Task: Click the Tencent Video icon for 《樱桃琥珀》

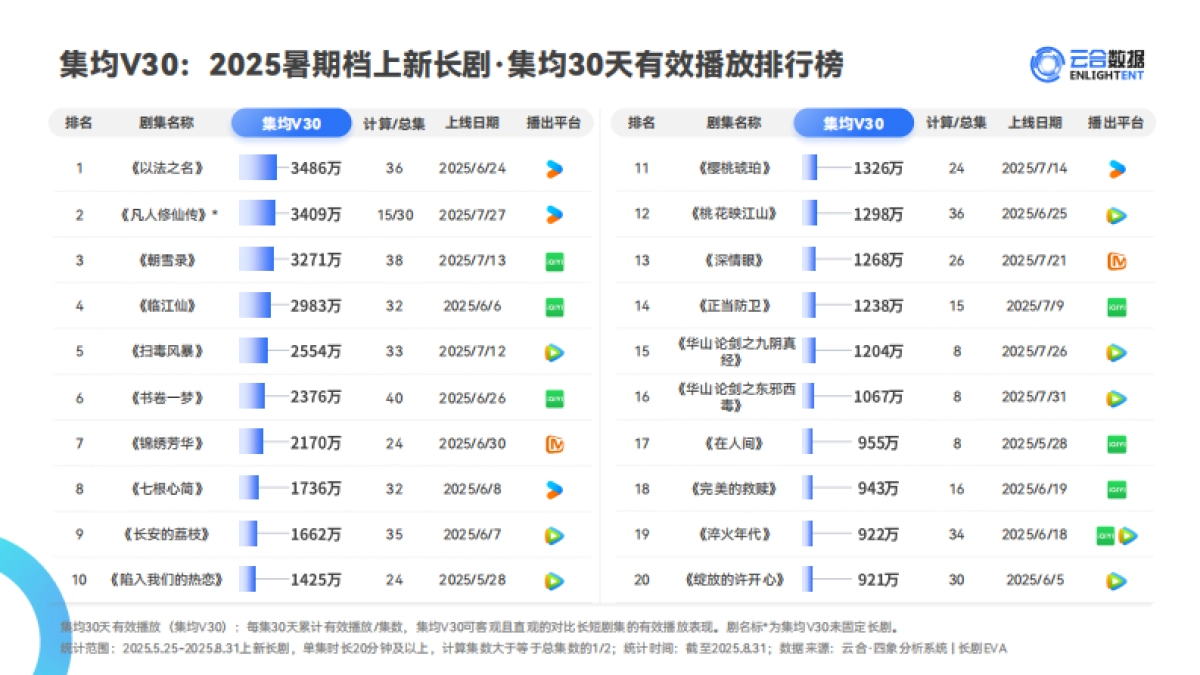Action: point(1115,168)
